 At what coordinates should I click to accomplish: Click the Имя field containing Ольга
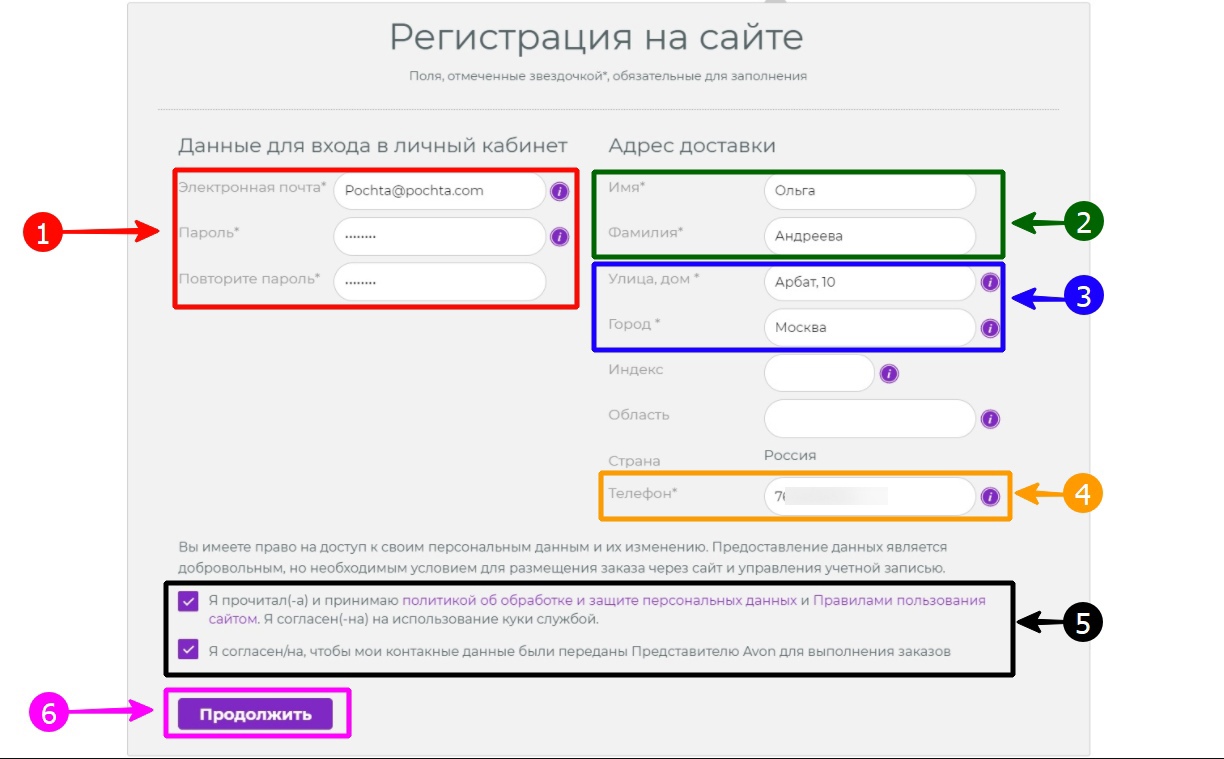[868, 191]
